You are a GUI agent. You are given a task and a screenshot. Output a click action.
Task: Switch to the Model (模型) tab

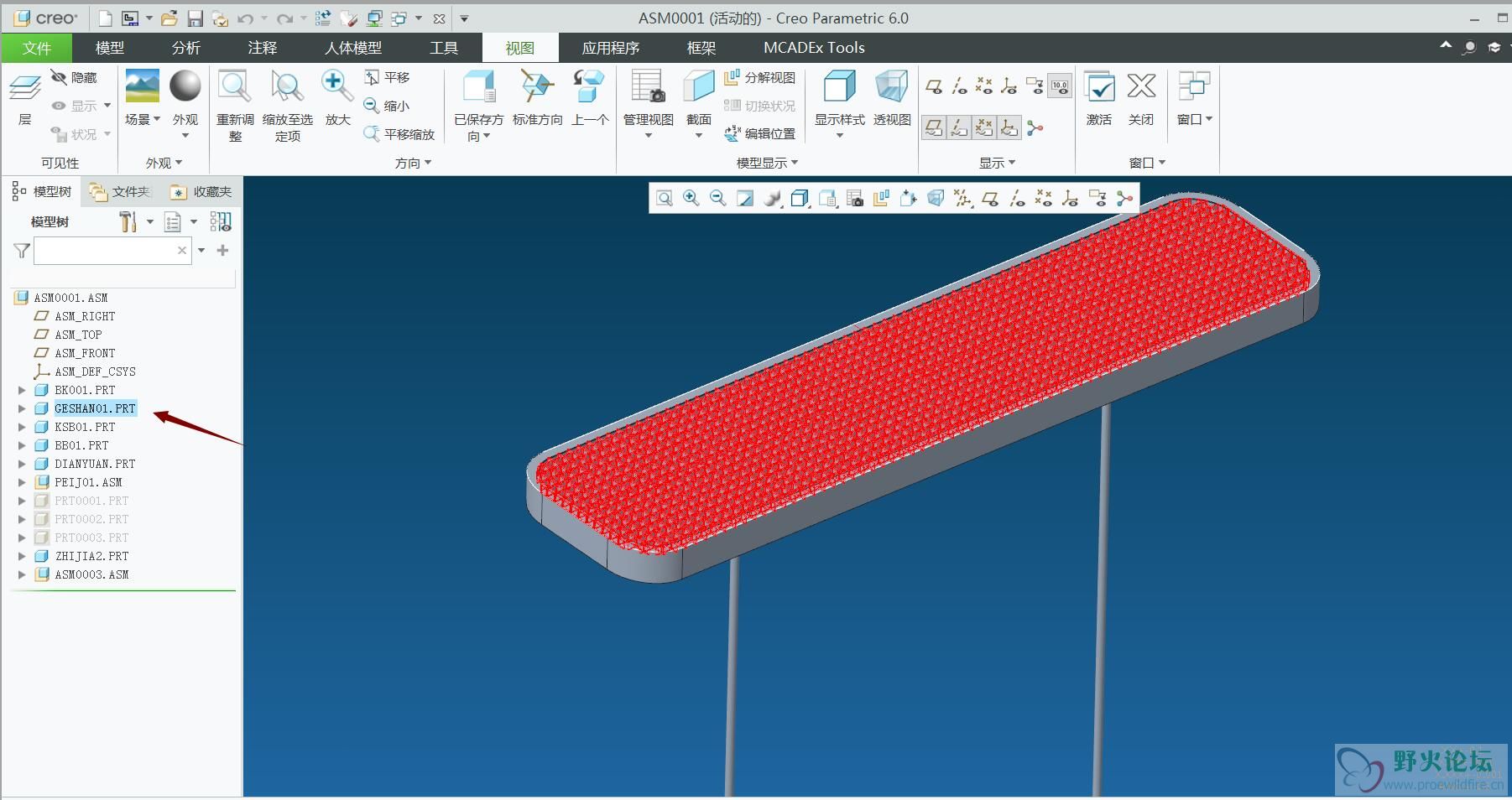pyautogui.click(x=110, y=48)
